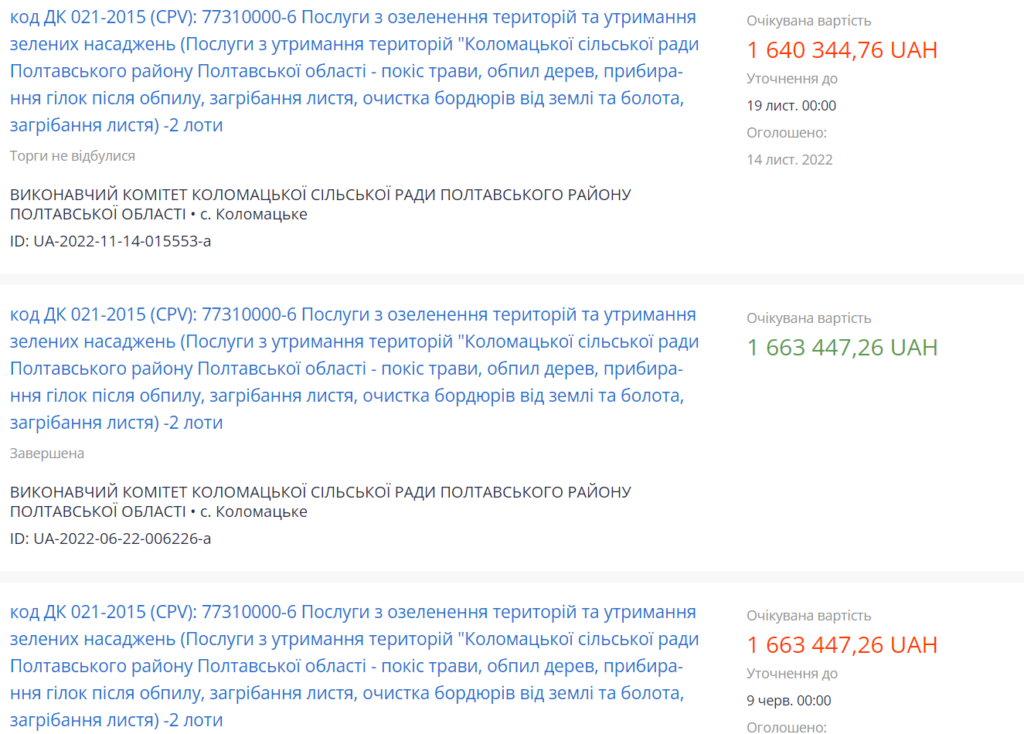Click the green 1 663 447,26 UAH amount
The image size is (1024, 734).
click(x=842, y=348)
